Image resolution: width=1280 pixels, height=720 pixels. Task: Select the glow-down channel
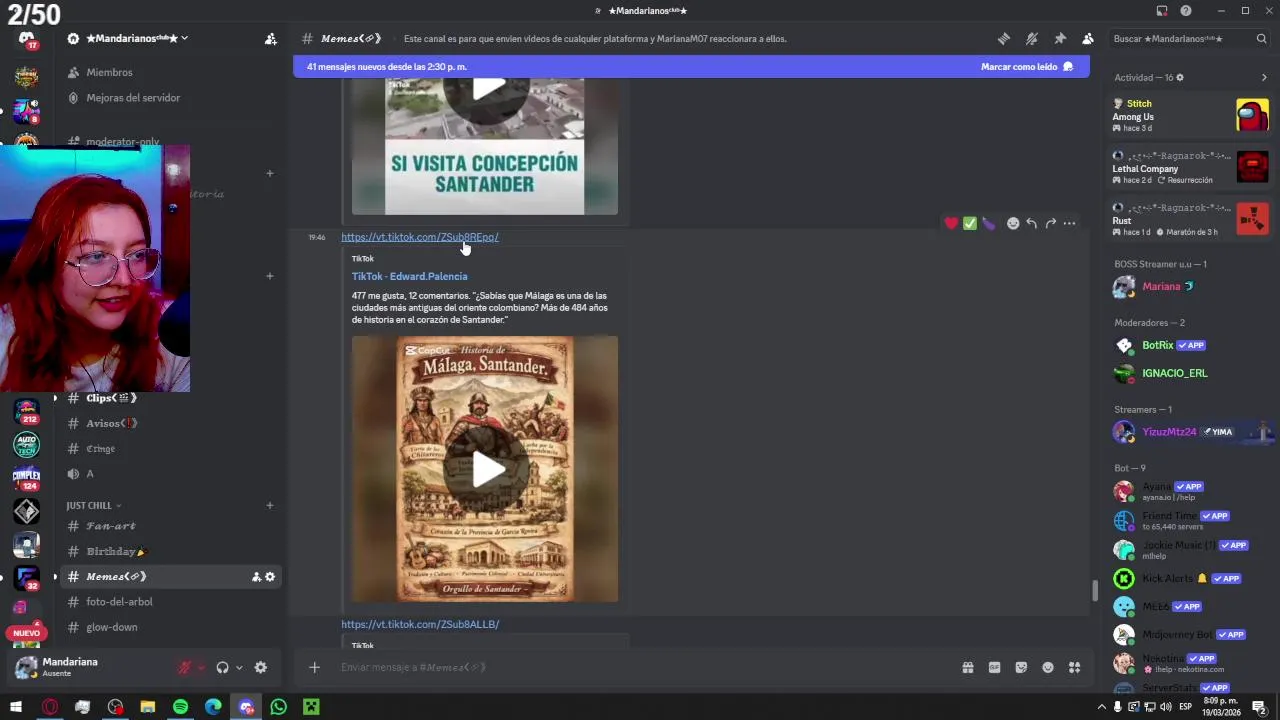click(111, 627)
